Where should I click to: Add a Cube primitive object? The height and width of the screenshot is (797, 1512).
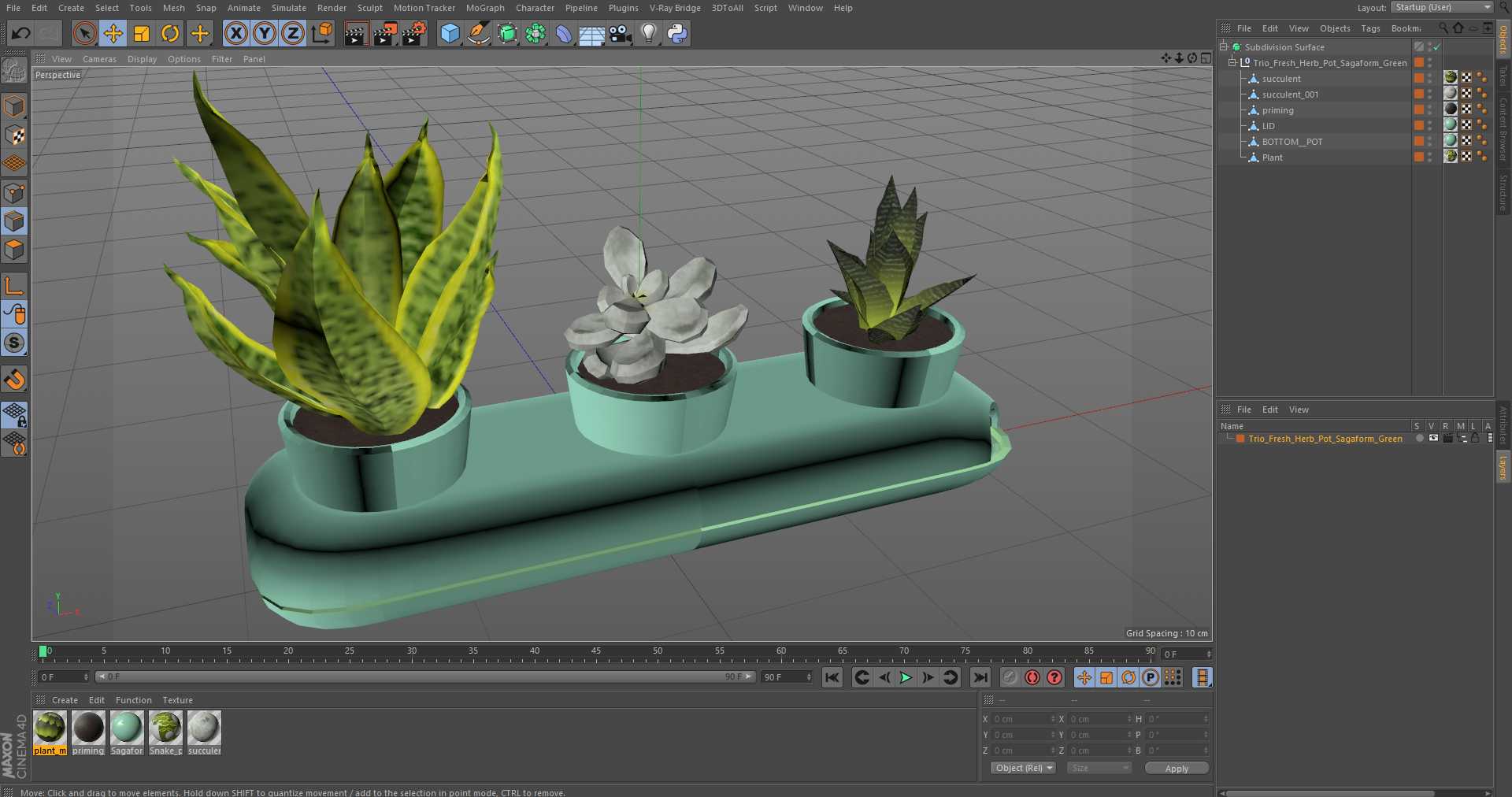[x=450, y=33]
